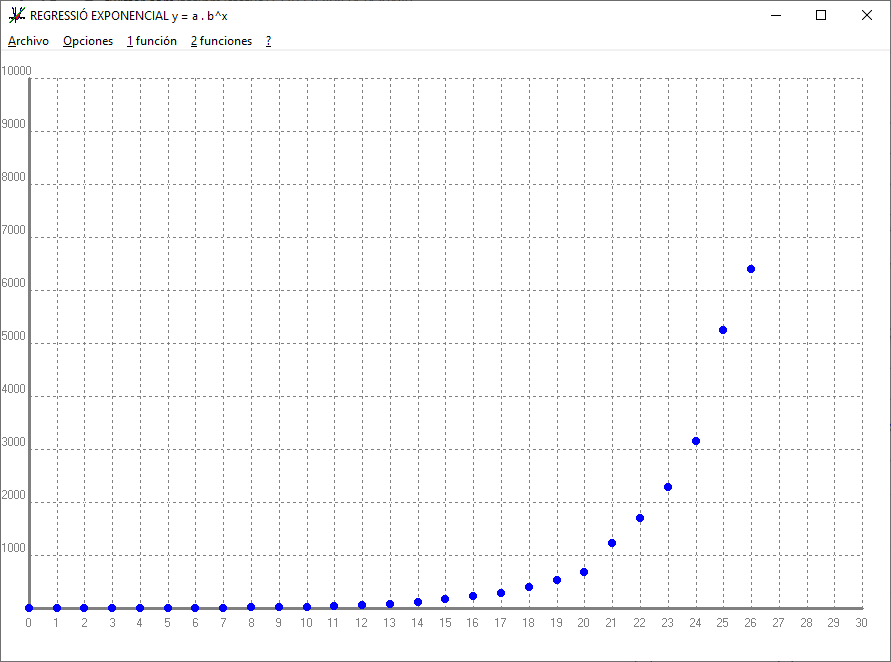
Task: Open the 1 función menu
Action: [152, 41]
